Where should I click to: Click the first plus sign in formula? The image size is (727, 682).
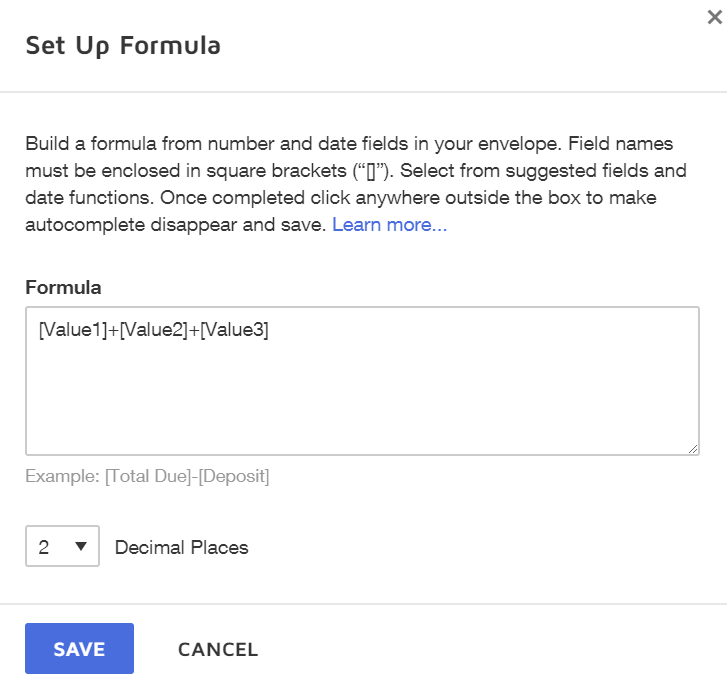click(113, 332)
